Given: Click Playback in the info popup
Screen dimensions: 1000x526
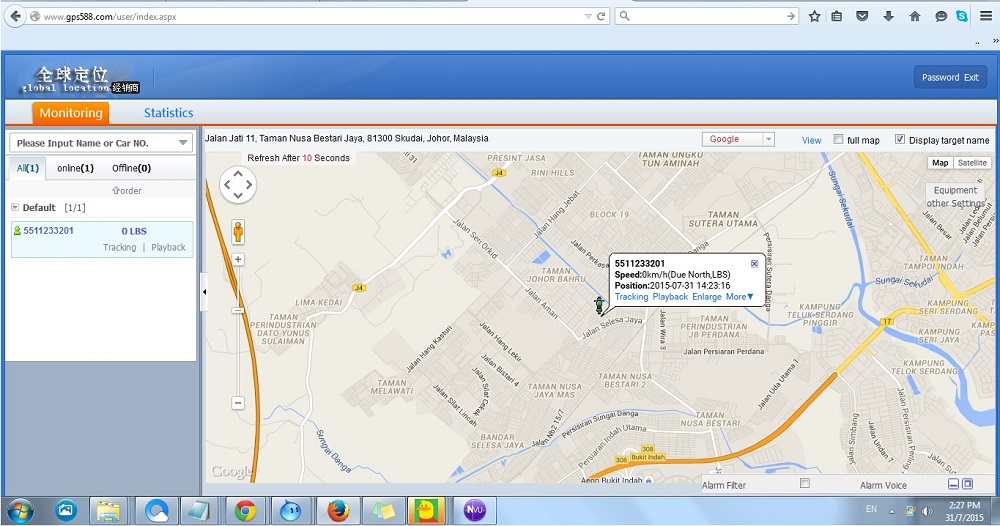Looking at the screenshot, I should (670, 296).
